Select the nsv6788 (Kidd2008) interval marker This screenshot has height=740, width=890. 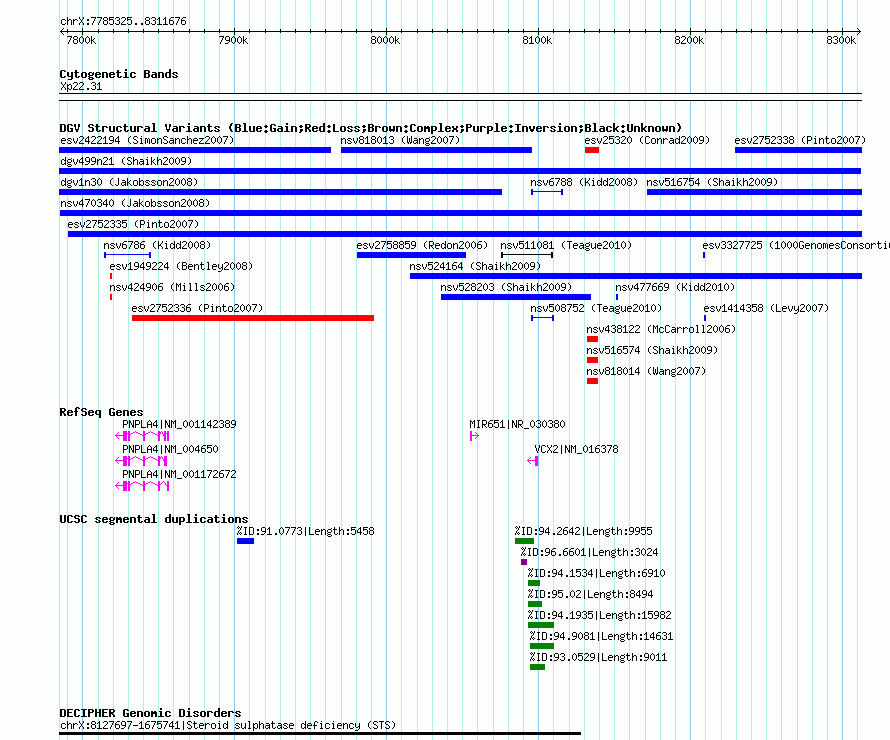click(x=547, y=192)
